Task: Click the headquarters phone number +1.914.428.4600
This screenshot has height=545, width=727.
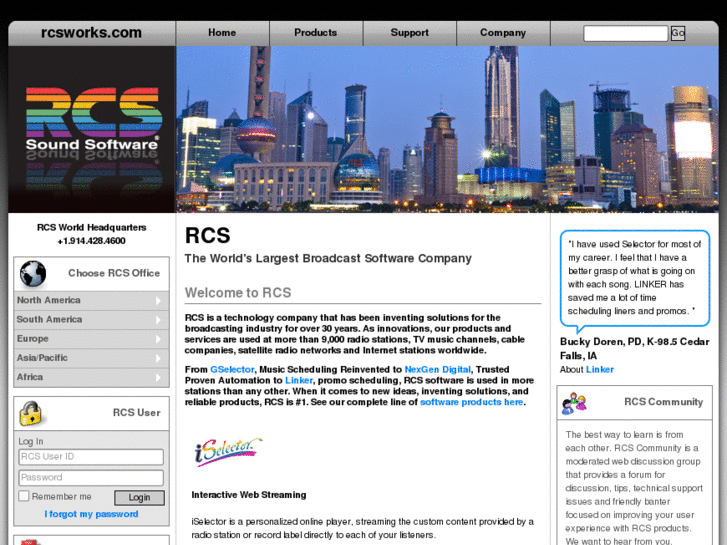Action: point(91,241)
